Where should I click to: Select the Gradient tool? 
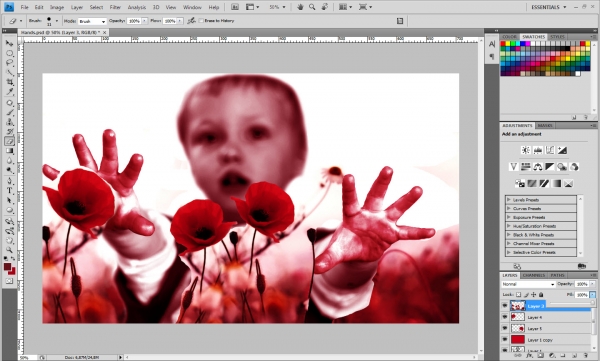point(9,151)
